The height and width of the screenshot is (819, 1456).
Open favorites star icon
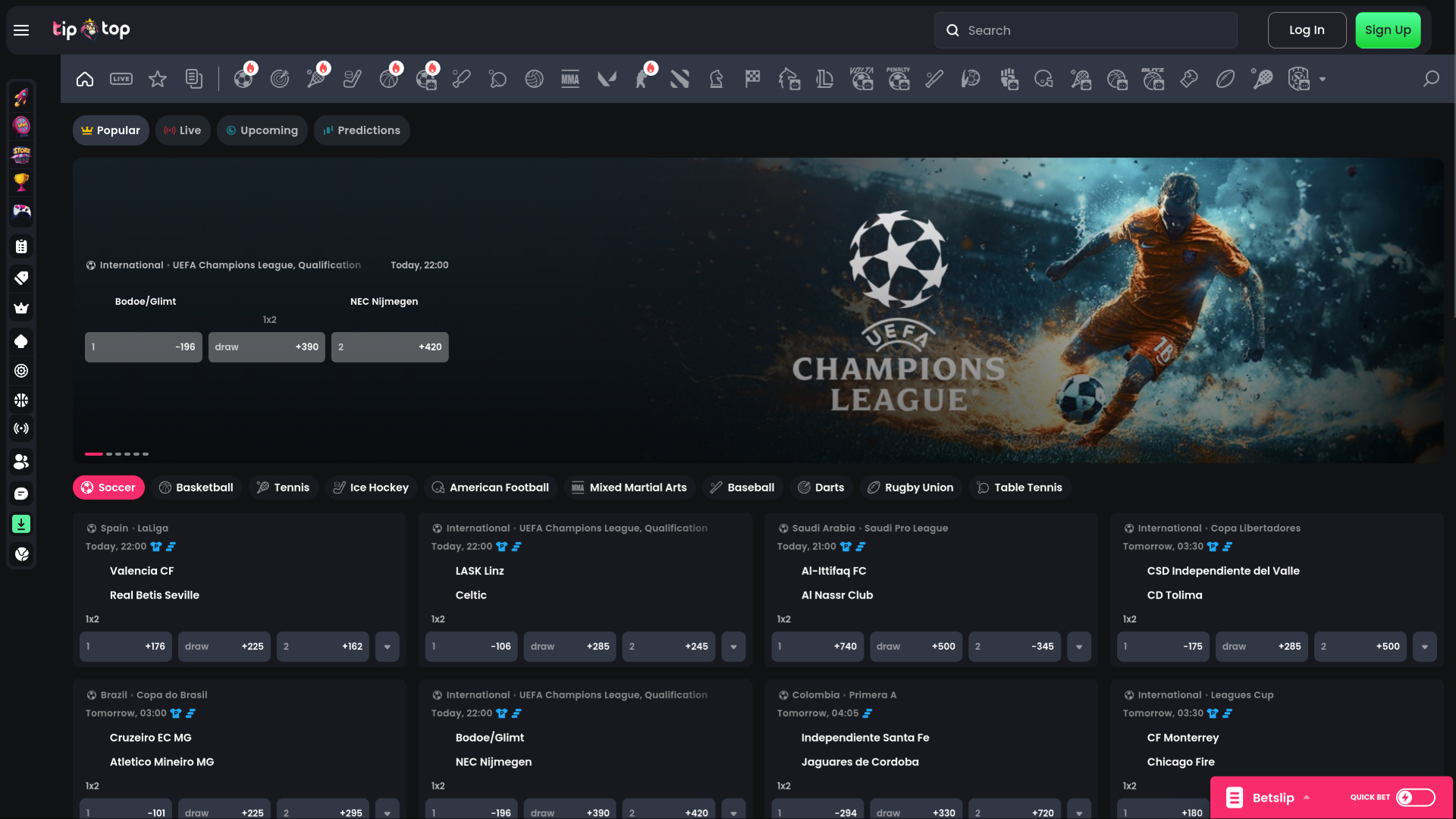tap(158, 79)
